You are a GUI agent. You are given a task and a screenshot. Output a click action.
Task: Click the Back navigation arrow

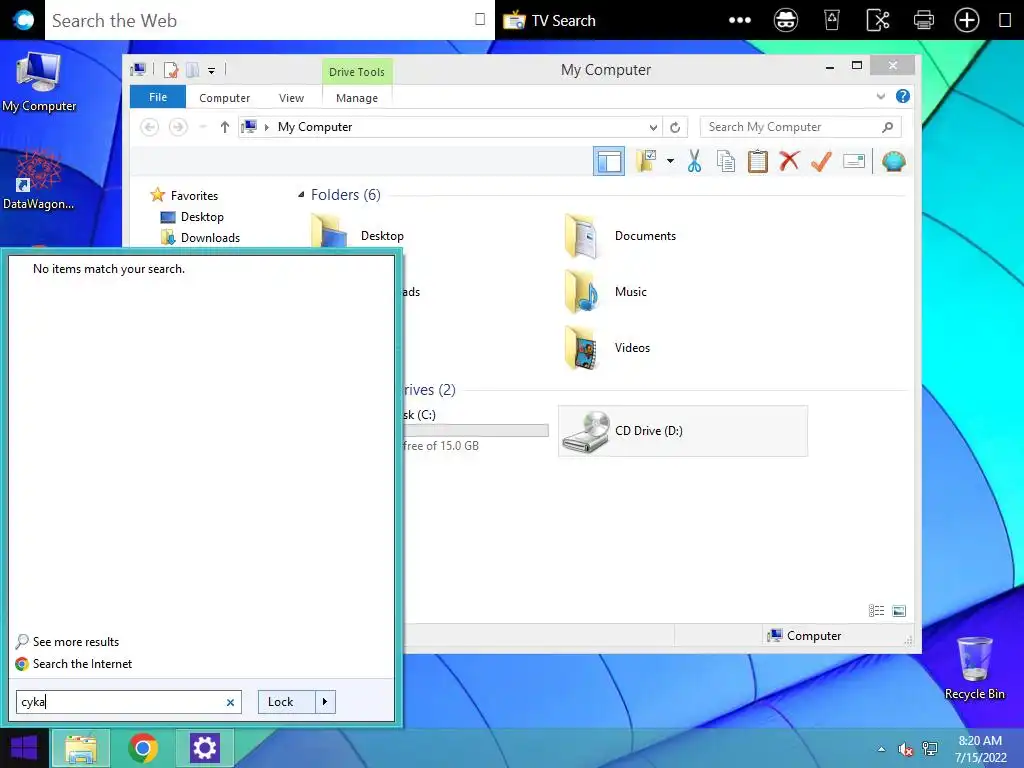(150, 127)
